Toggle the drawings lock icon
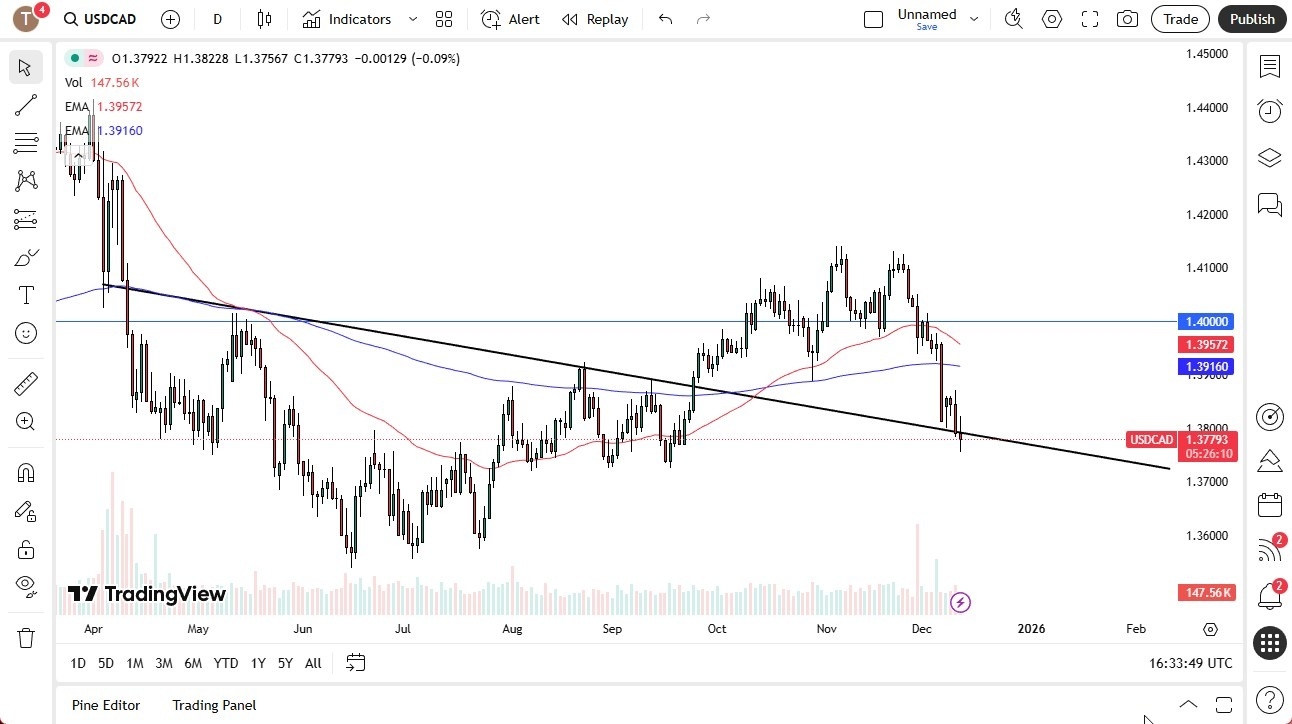 25,548
